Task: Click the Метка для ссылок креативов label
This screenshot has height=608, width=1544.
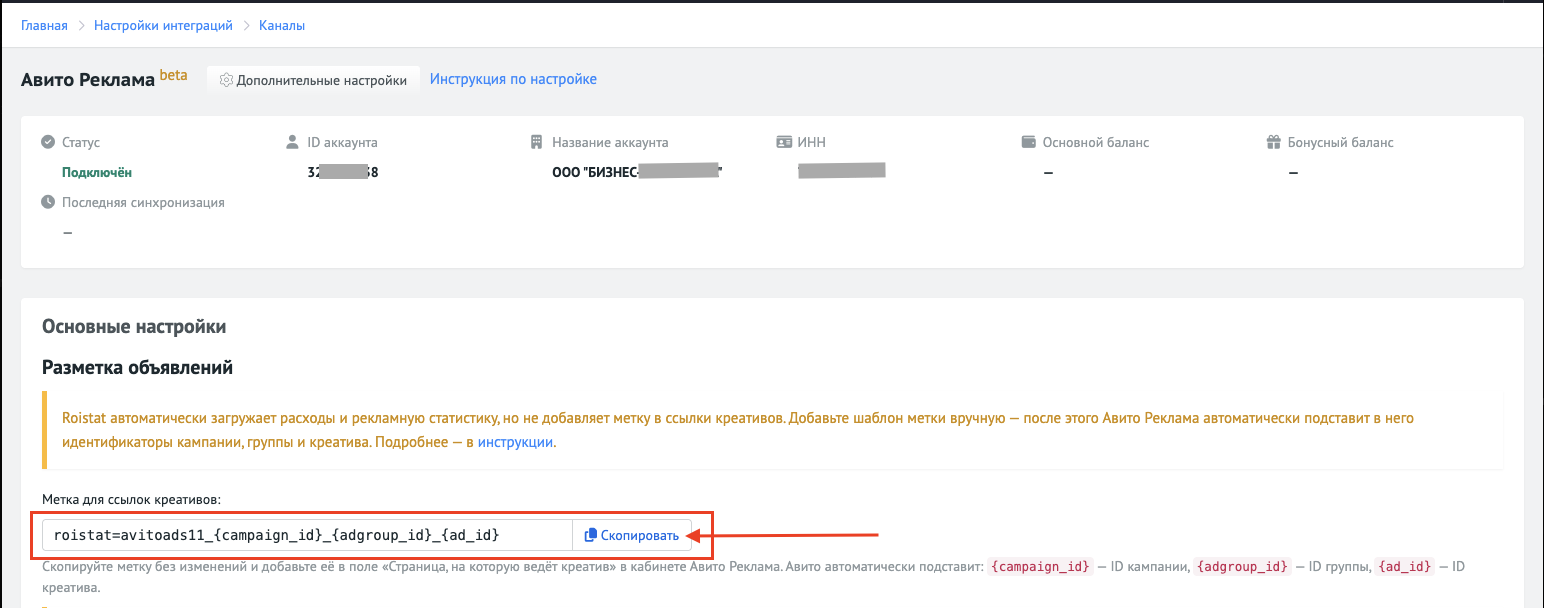Action: point(131,499)
